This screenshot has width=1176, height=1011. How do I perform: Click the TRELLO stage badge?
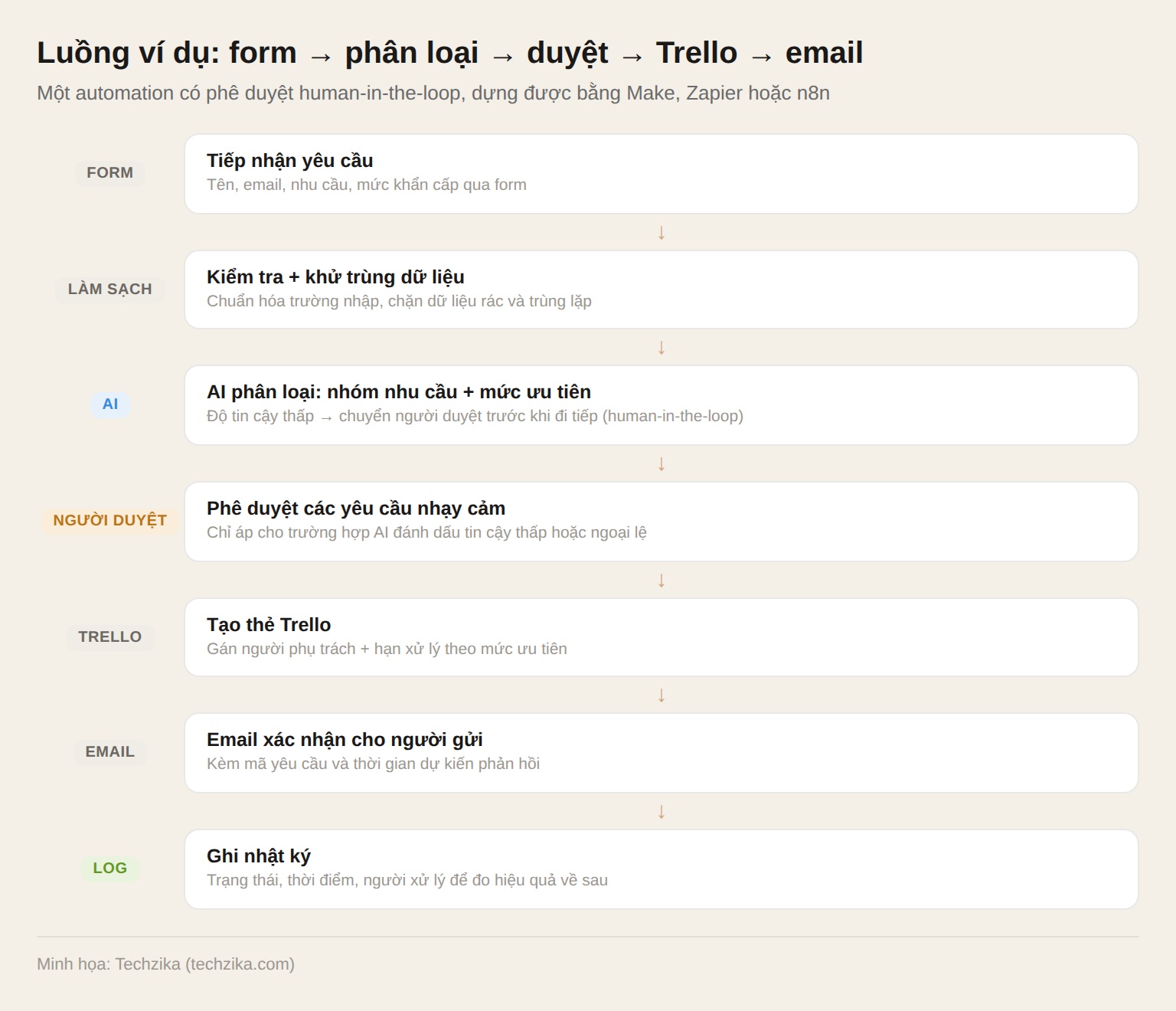[109, 637]
